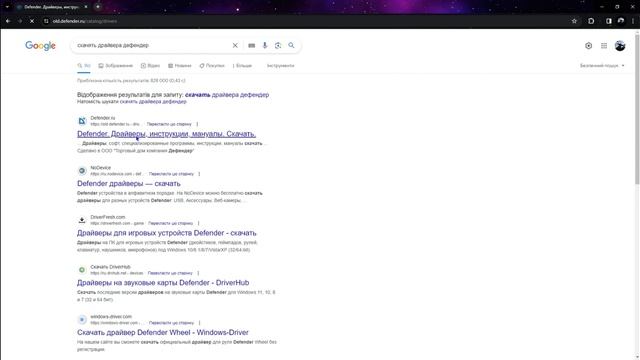Viewport: 640px width, 360px height.
Task: Select the All results tab
Action: tap(84, 66)
